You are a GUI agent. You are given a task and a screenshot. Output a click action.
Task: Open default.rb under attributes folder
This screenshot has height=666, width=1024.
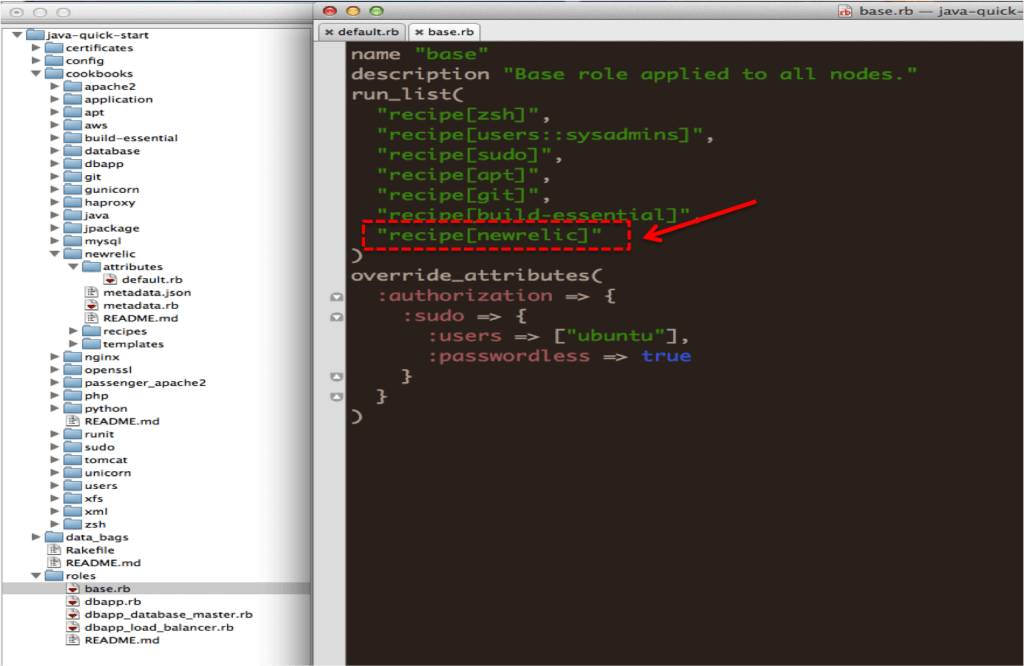151,280
